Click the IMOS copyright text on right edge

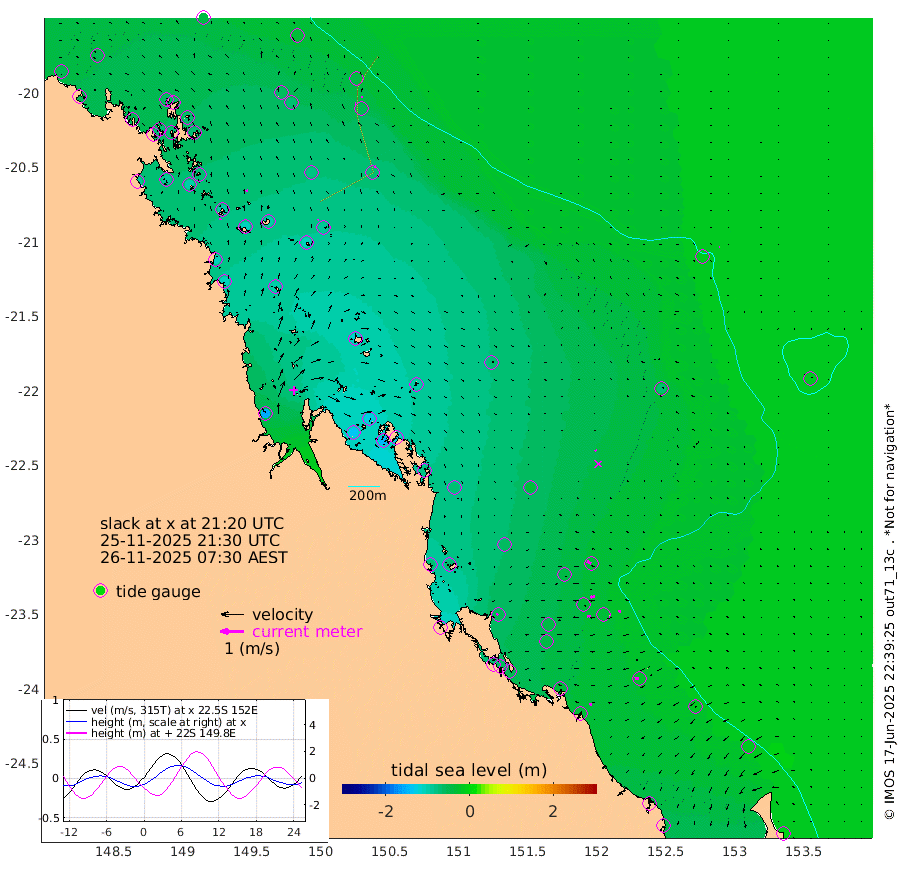tap(889, 611)
